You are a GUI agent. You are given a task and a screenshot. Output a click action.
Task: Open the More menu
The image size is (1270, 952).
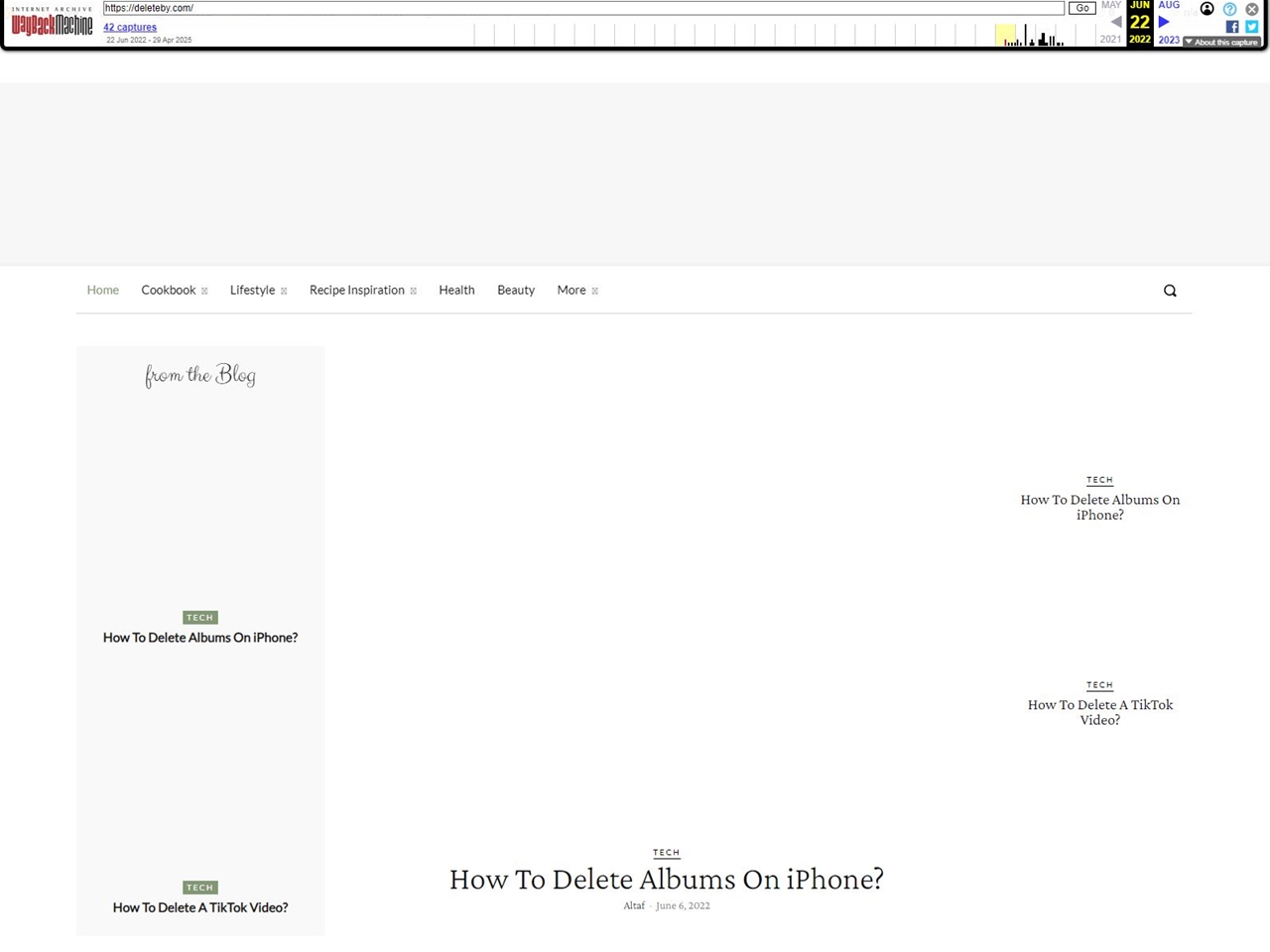tap(576, 291)
